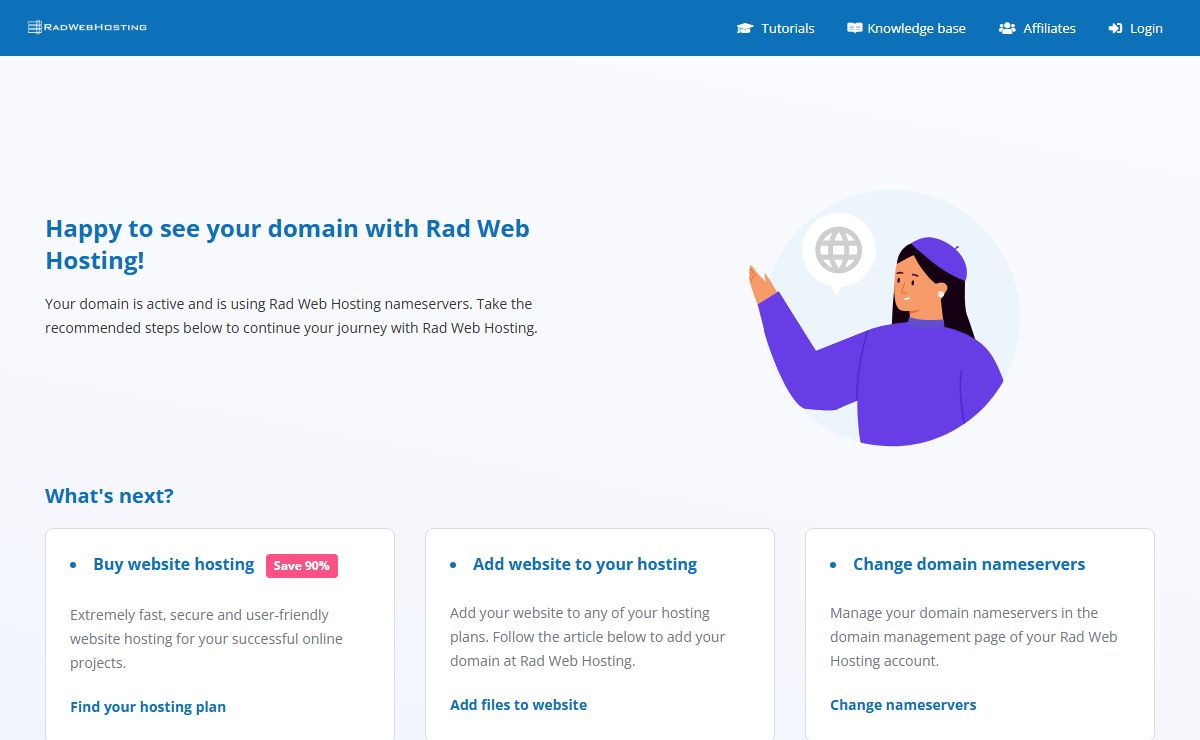Viewport: 1200px width, 740px height.
Task: Click the Login arrow icon
Action: [x=1116, y=28]
